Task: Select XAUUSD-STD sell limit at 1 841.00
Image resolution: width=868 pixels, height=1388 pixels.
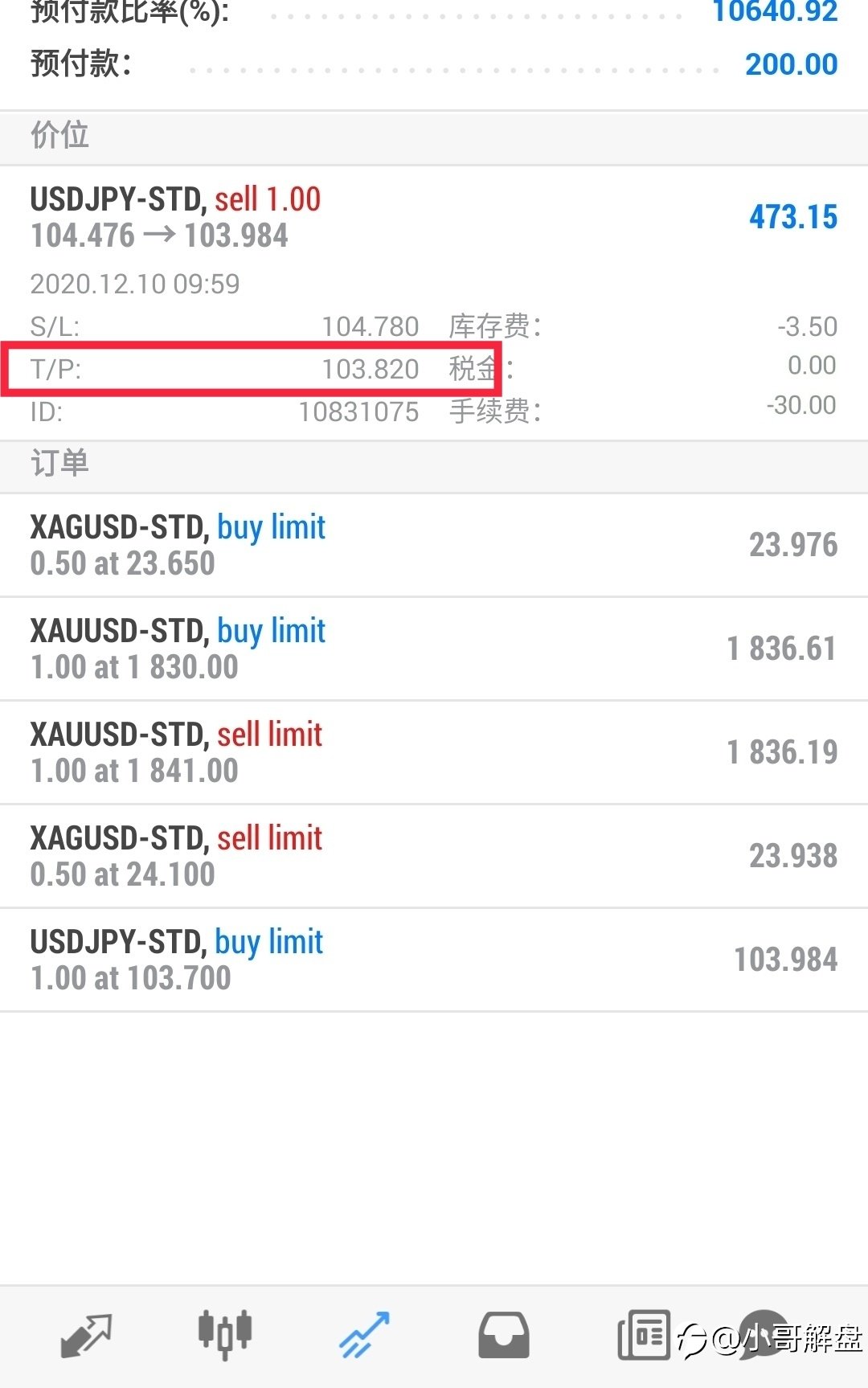Action: 434,752
